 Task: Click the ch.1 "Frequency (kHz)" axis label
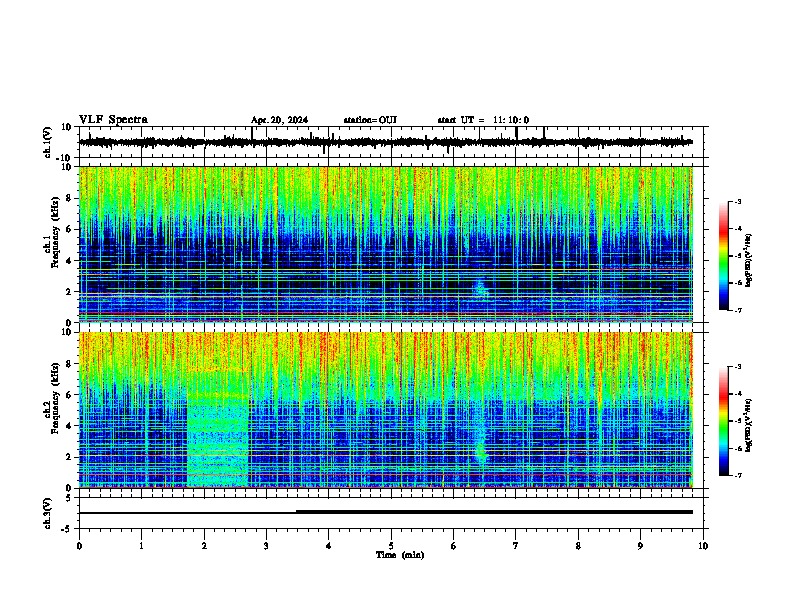[x=56, y=232]
